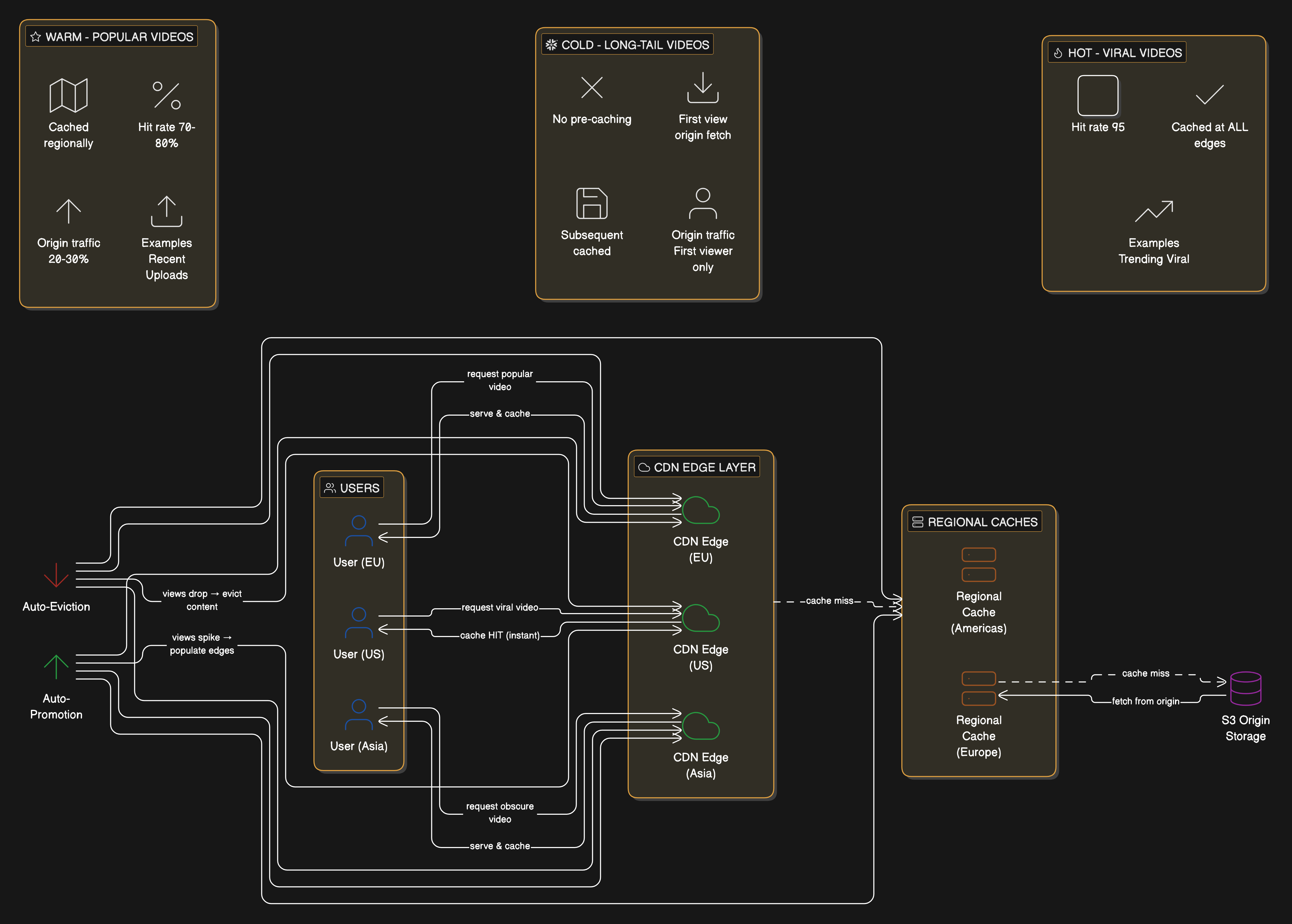Select the 'serve & cache' label below request popular video
Viewport: 1292px width, 924px height.
[x=499, y=414]
